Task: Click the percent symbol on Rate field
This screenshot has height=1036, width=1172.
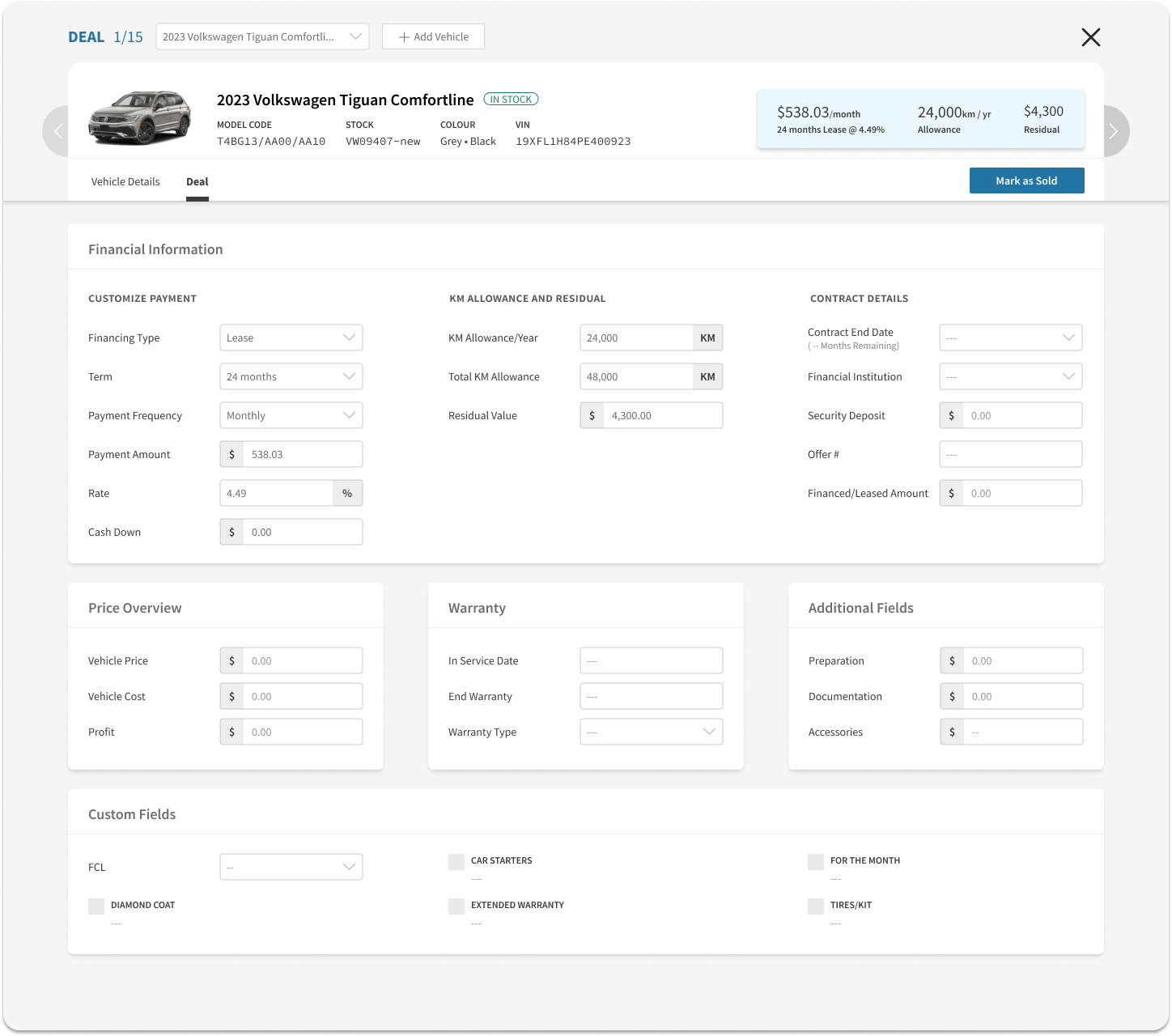Action: [x=347, y=494]
